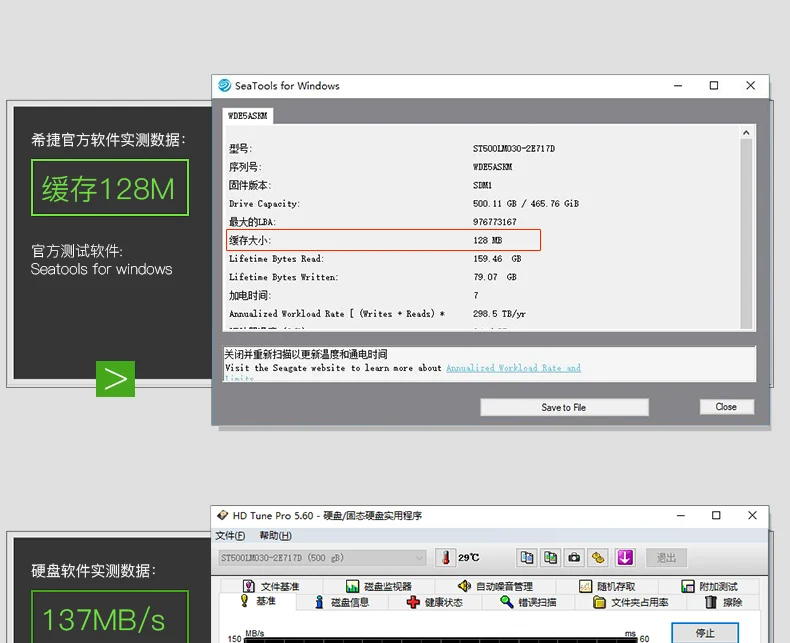The image size is (790, 643).
Task: Click the copy screenshot icon next to copy info
Action: pos(550,557)
